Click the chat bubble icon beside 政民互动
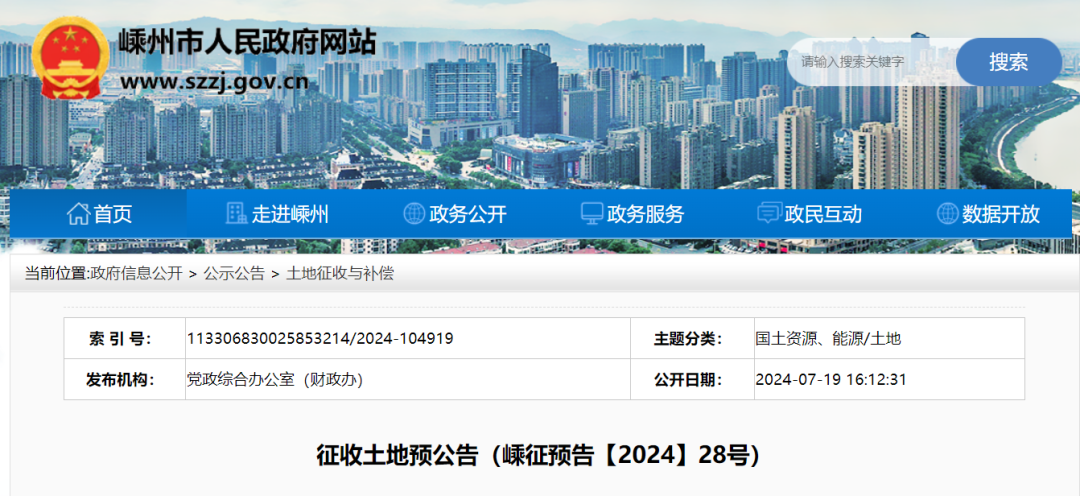The height and width of the screenshot is (496, 1080). pos(769,214)
